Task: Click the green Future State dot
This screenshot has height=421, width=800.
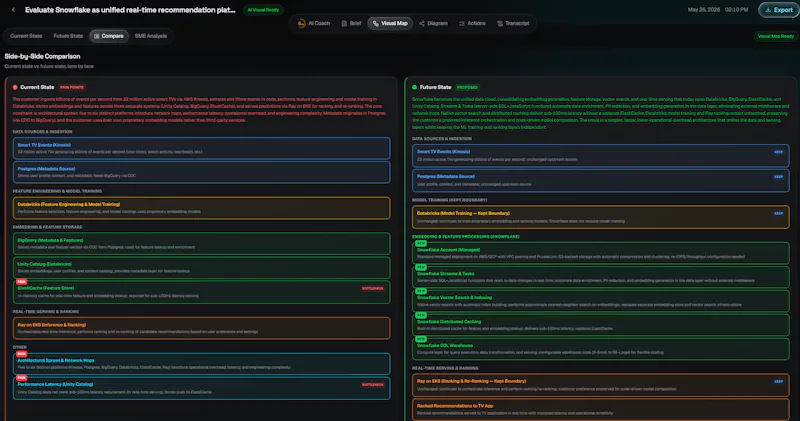Action: (414, 87)
